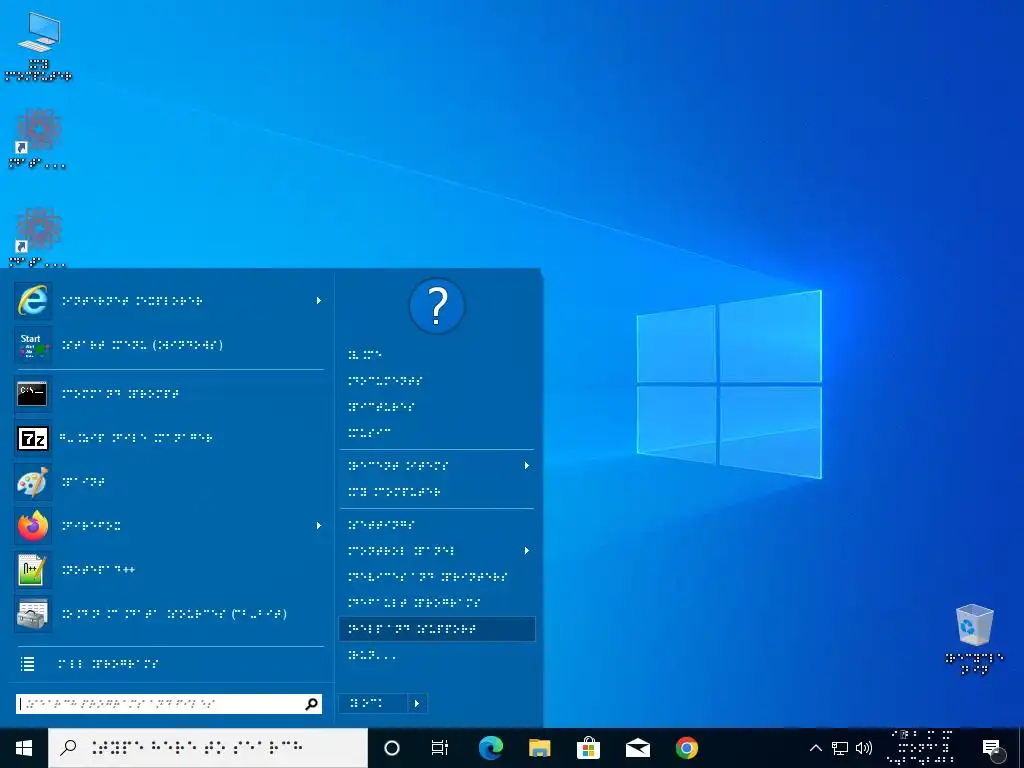Open the 7z File Manager icon
This screenshot has height=768, width=1024.
[x=33, y=438]
